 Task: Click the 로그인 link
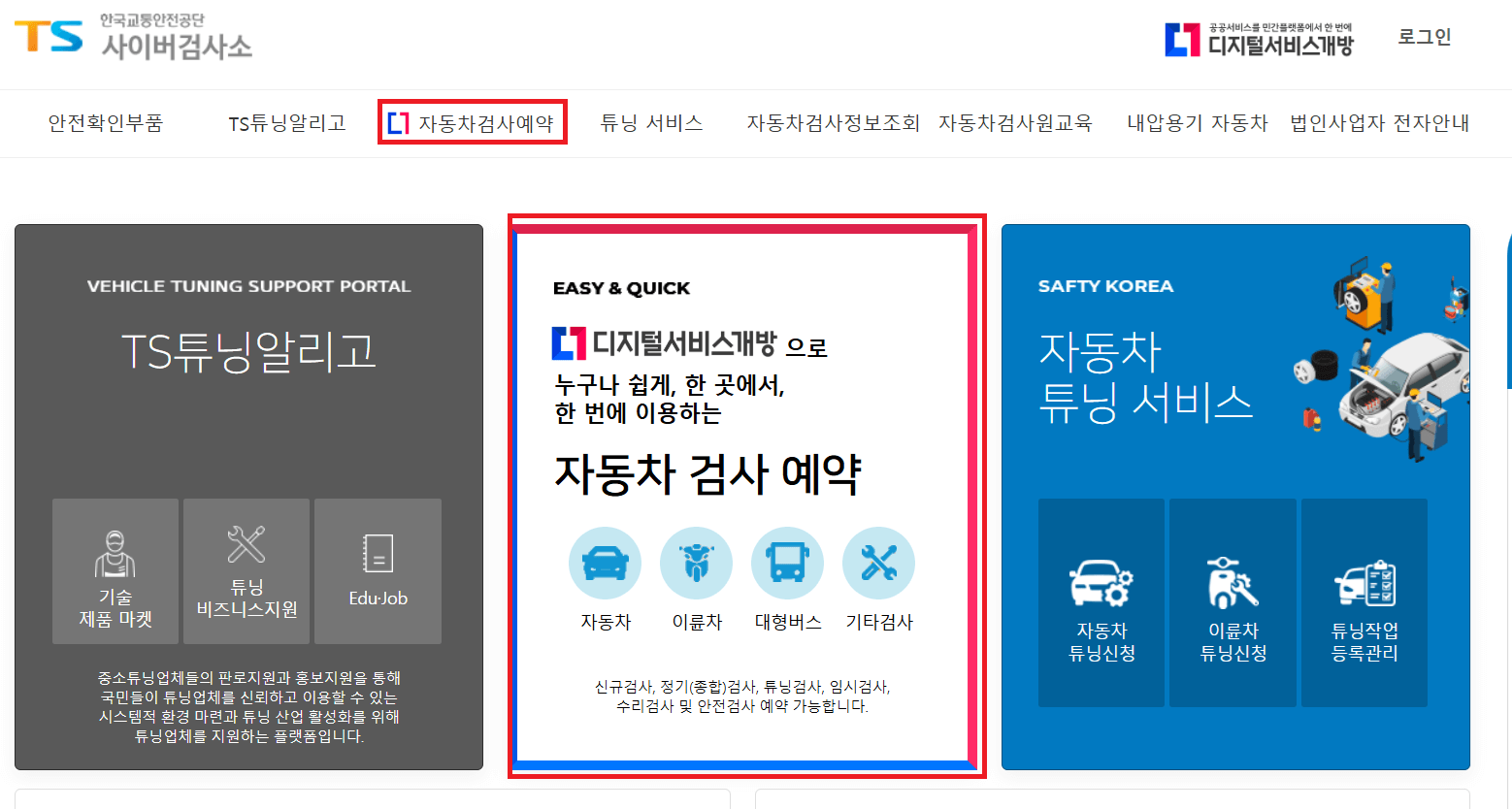pos(1424,37)
